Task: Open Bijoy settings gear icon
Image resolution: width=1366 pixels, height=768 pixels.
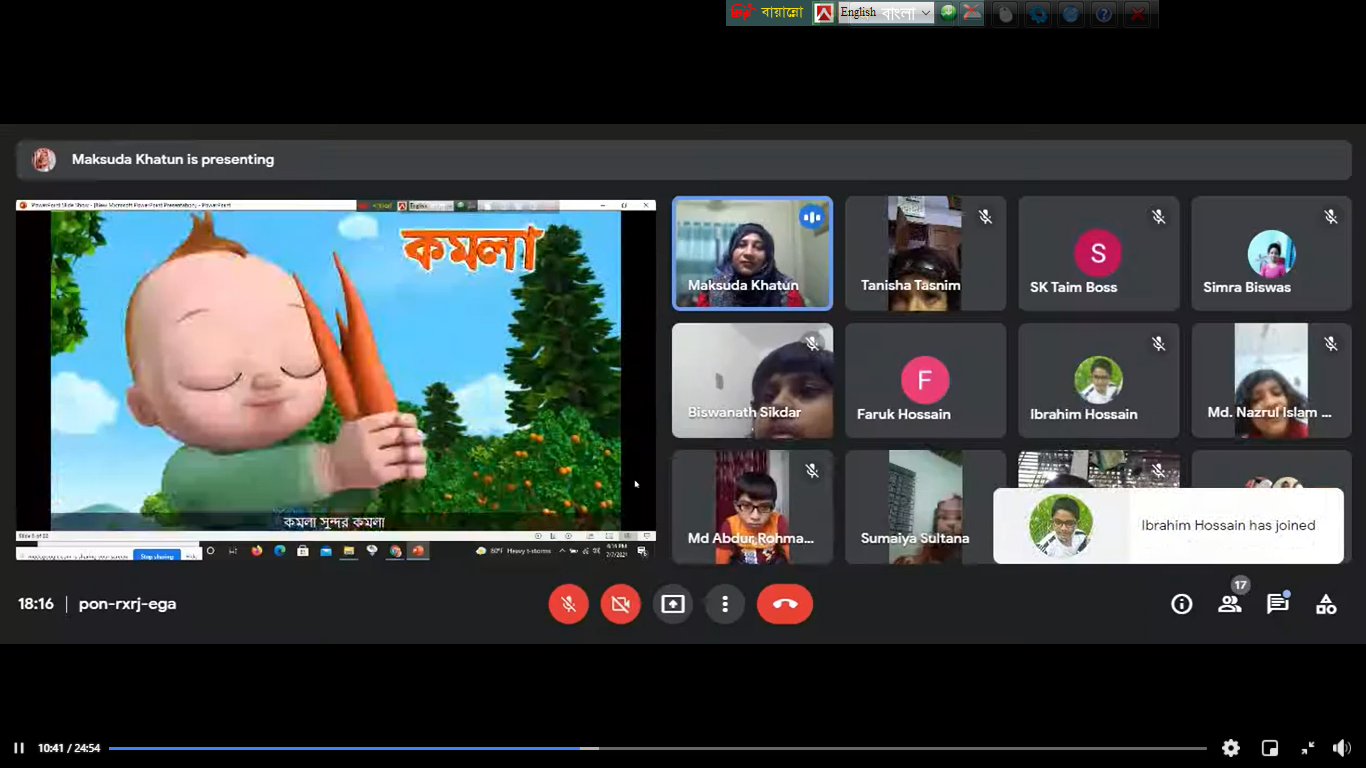Action: point(1039,14)
